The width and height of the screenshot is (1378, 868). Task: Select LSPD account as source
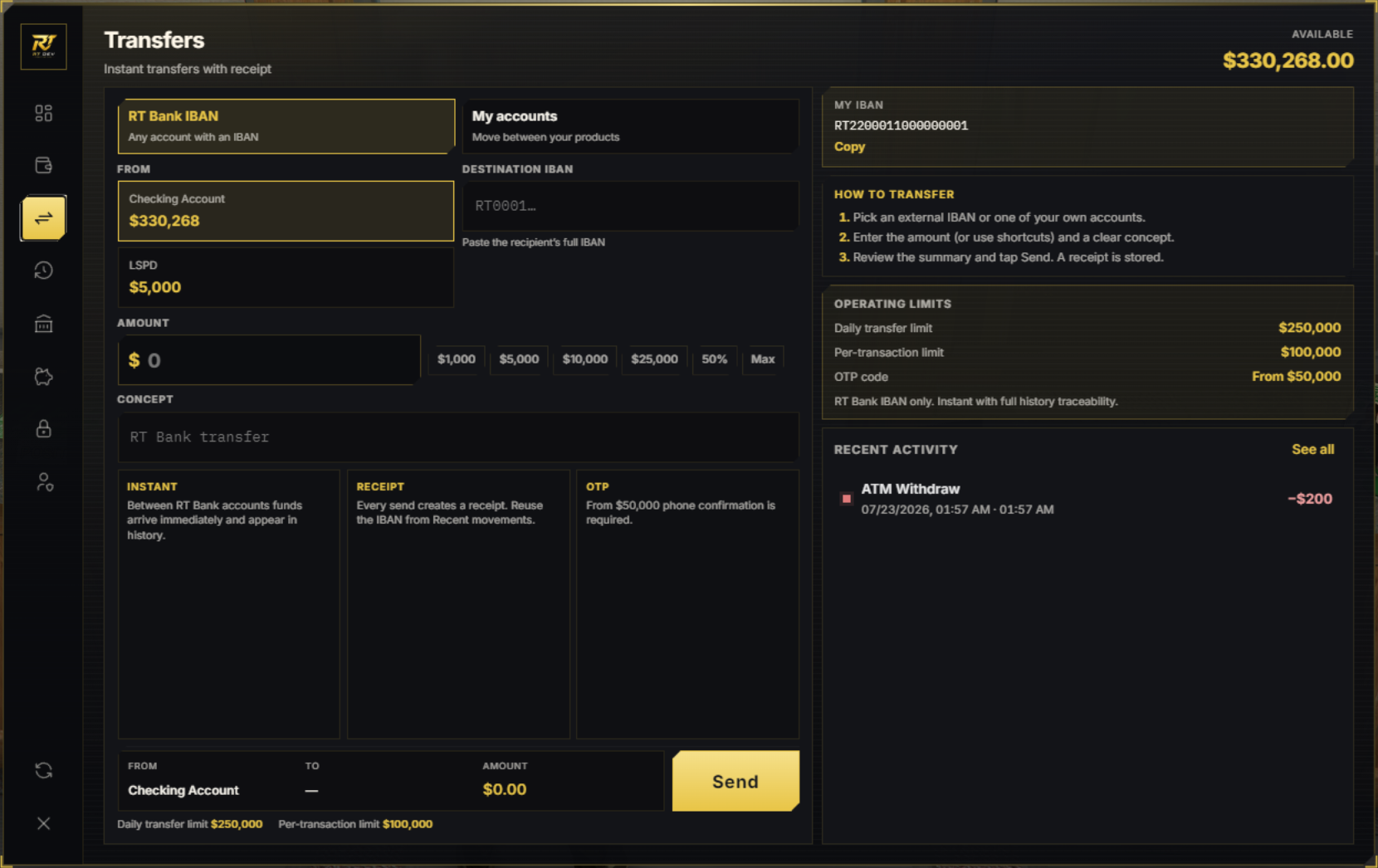286,277
